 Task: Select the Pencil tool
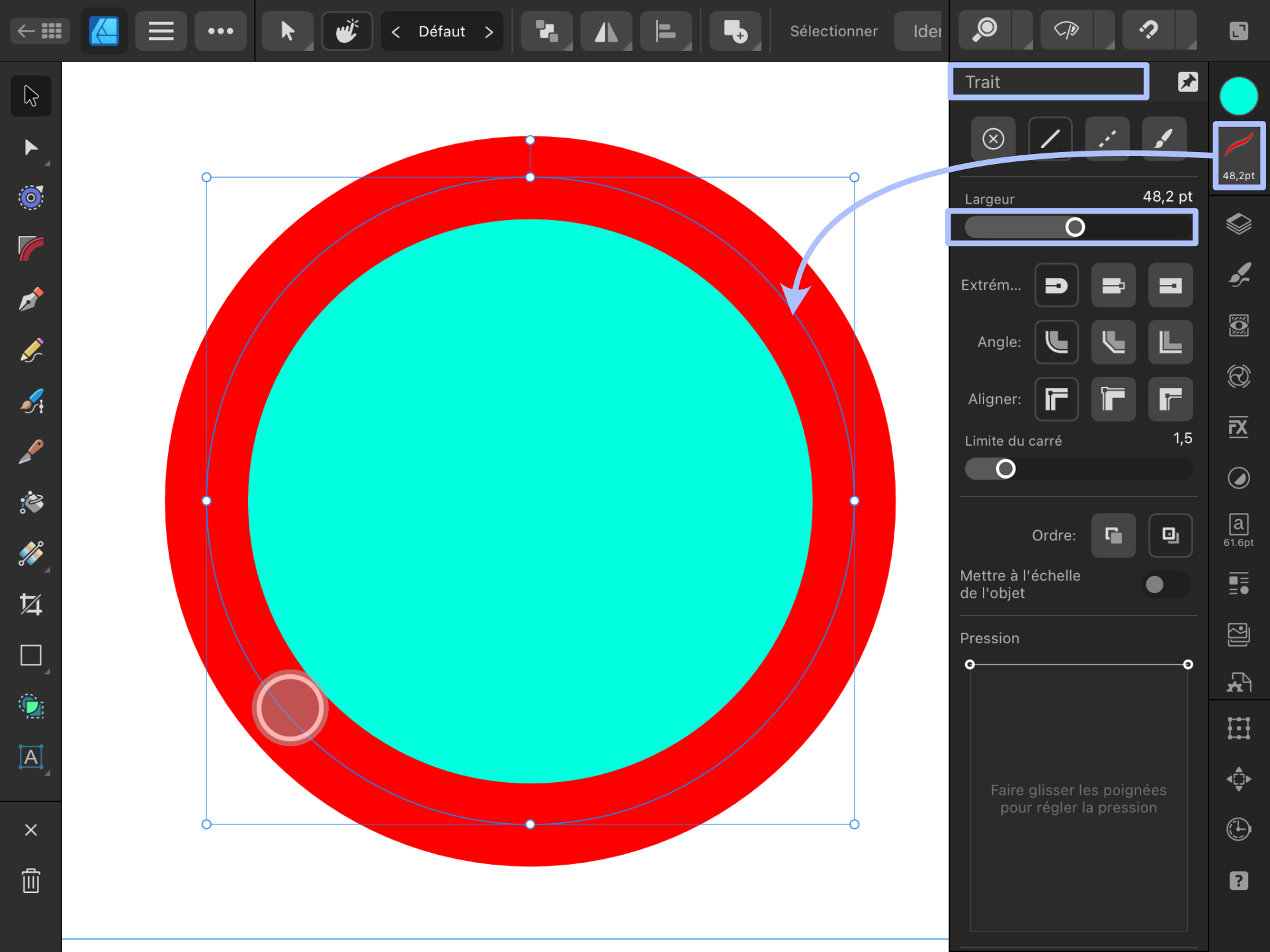31,350
